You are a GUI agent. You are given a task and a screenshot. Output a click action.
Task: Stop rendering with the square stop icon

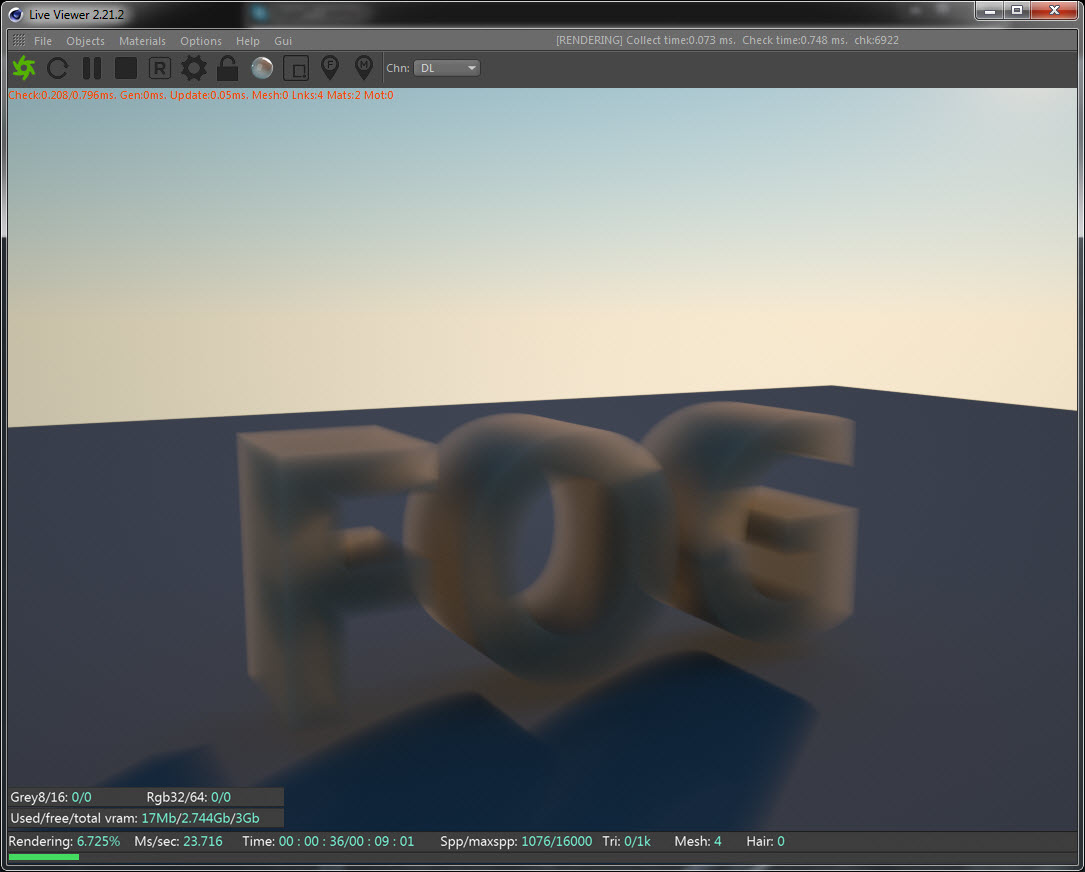point(125,68)
